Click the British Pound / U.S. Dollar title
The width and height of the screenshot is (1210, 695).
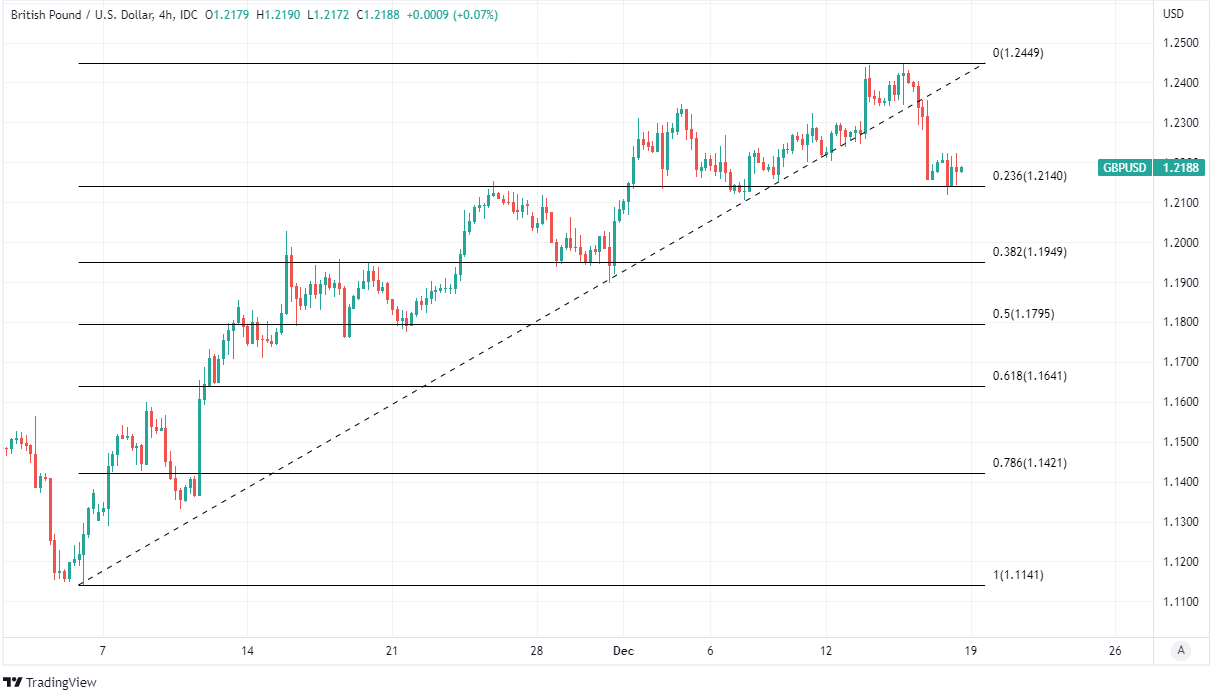(82, 15)
